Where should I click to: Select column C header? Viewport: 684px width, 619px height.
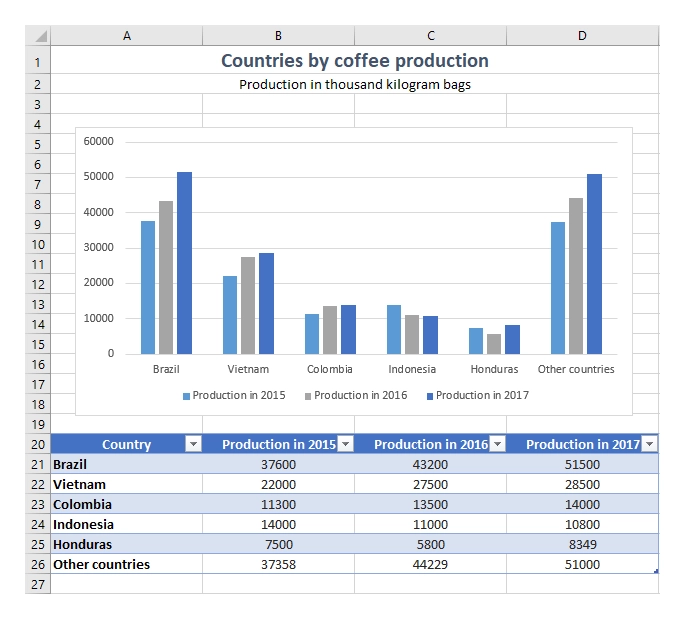[431, 35]
